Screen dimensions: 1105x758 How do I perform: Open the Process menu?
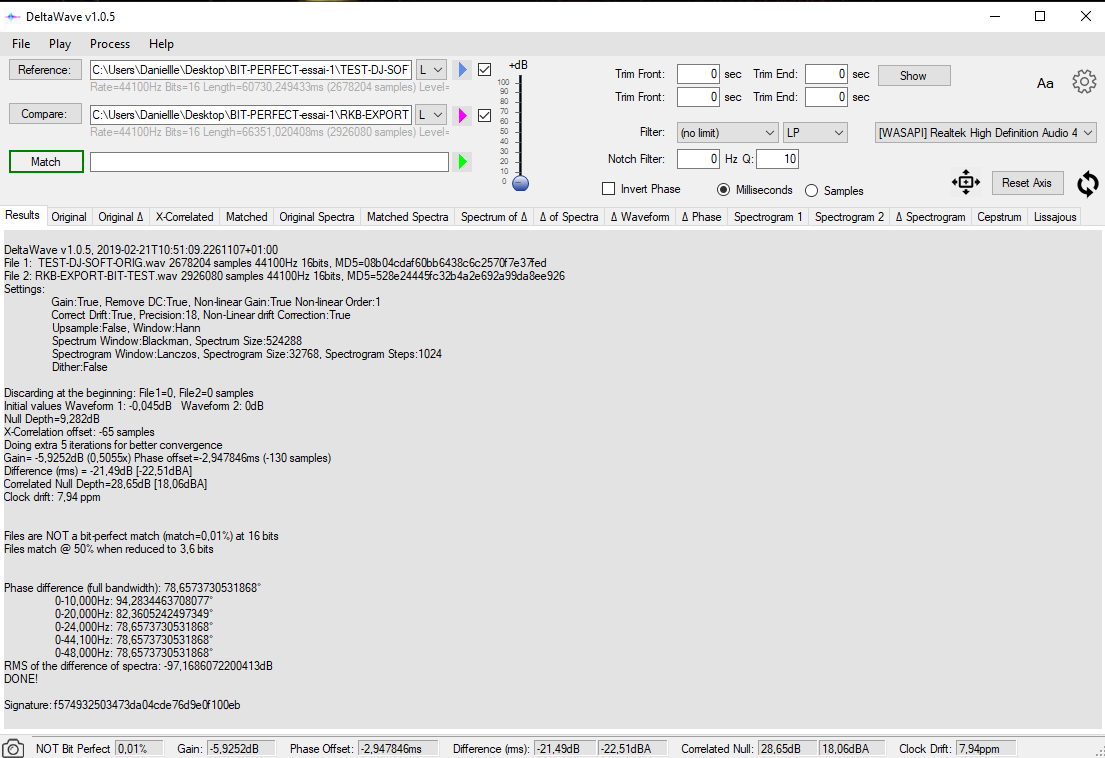(x=110, y=44)
